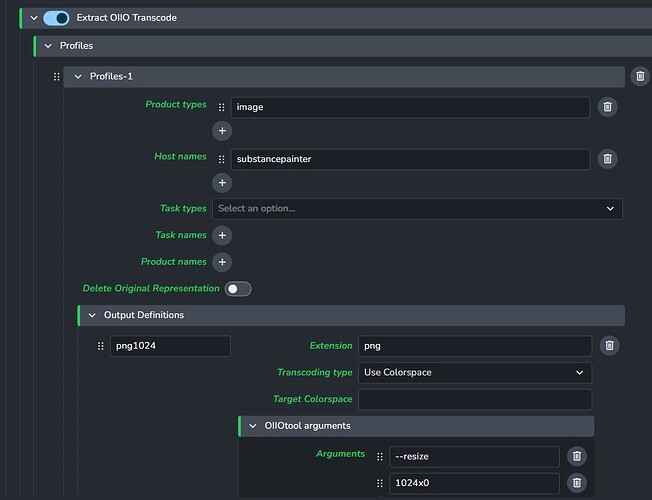Collapse the Profiles section
The width and height of the screenshot is (652, 500).
(x=48, y=46)
